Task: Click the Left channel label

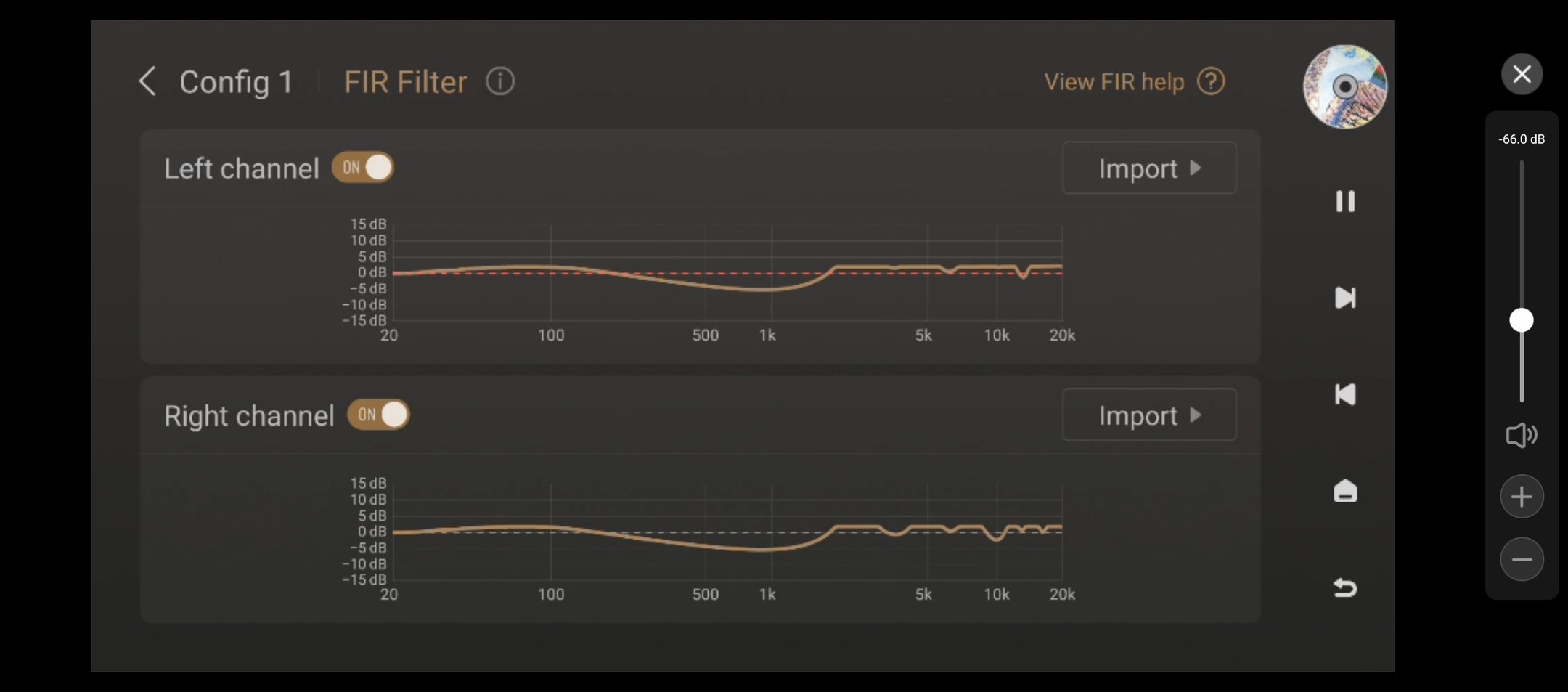Action: pyautogui.click(x=241, y=168)
